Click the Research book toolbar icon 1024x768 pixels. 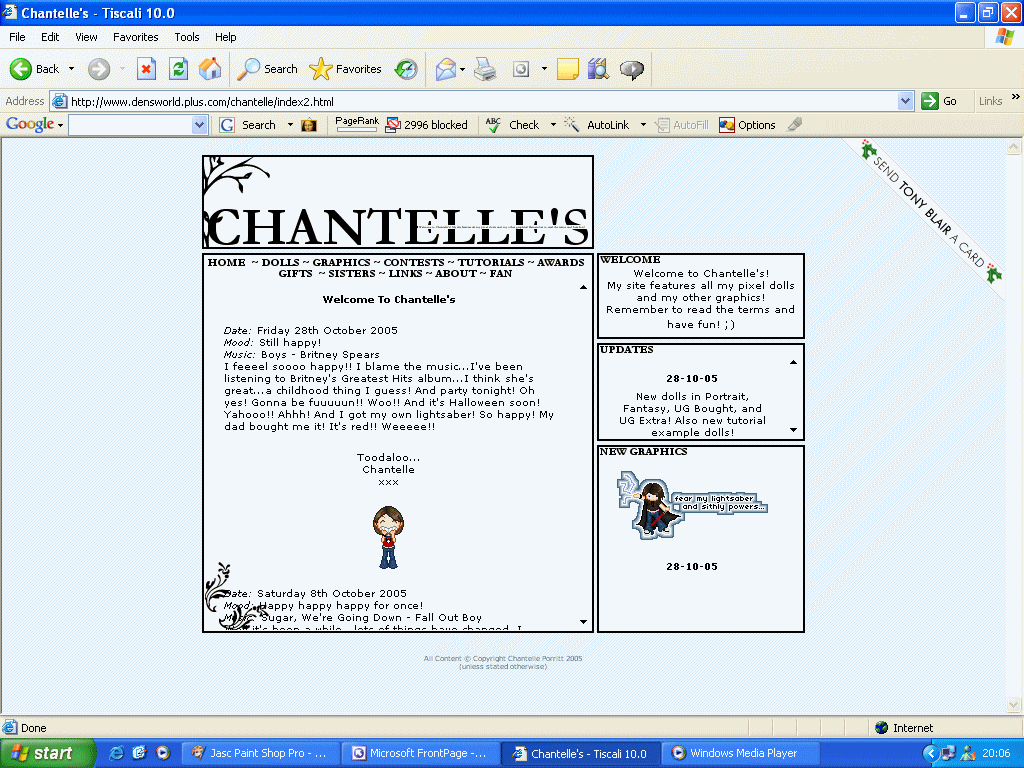(x=598, y=69)
